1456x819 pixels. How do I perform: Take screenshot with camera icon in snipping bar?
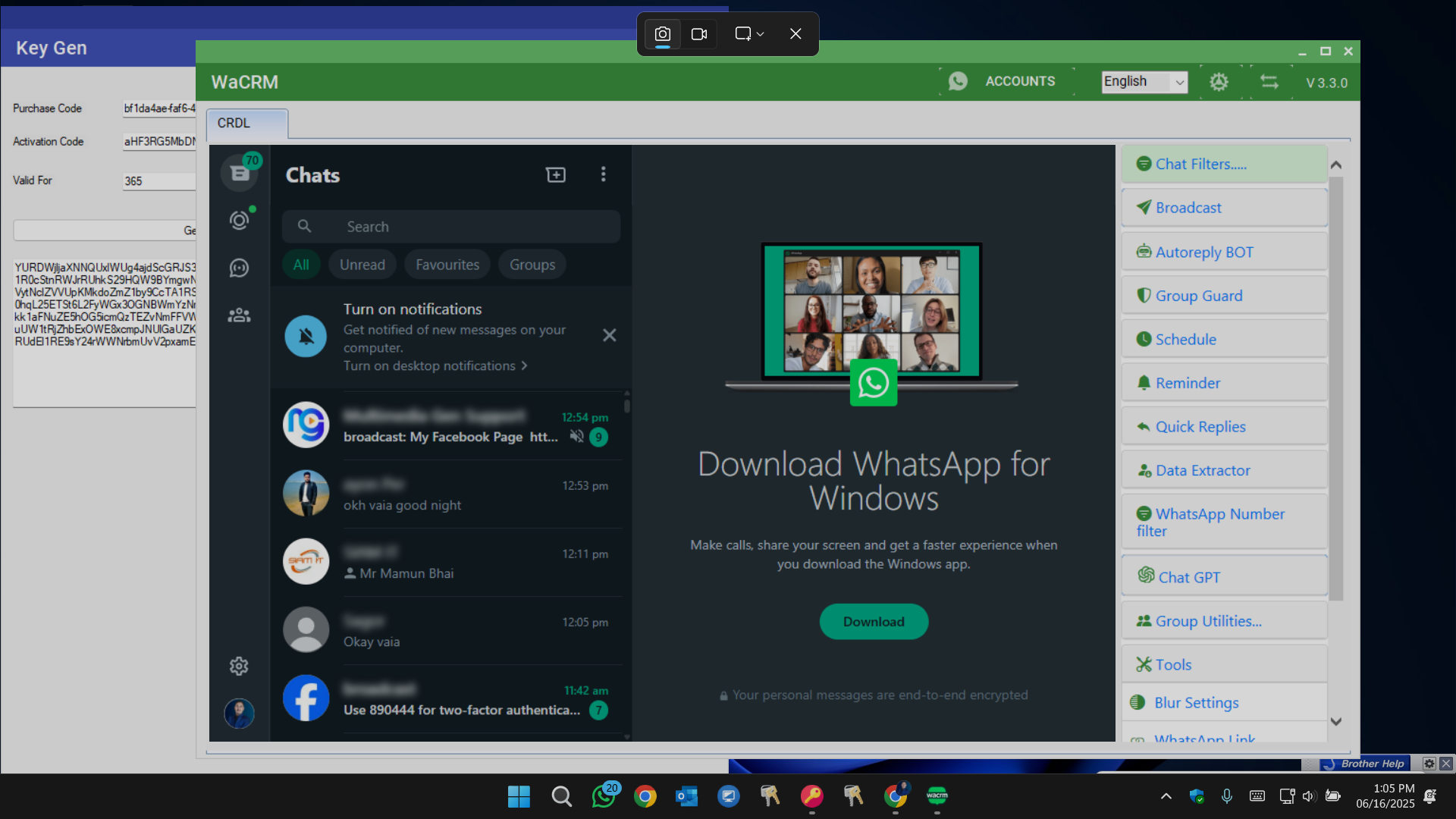tap(663, 34)
